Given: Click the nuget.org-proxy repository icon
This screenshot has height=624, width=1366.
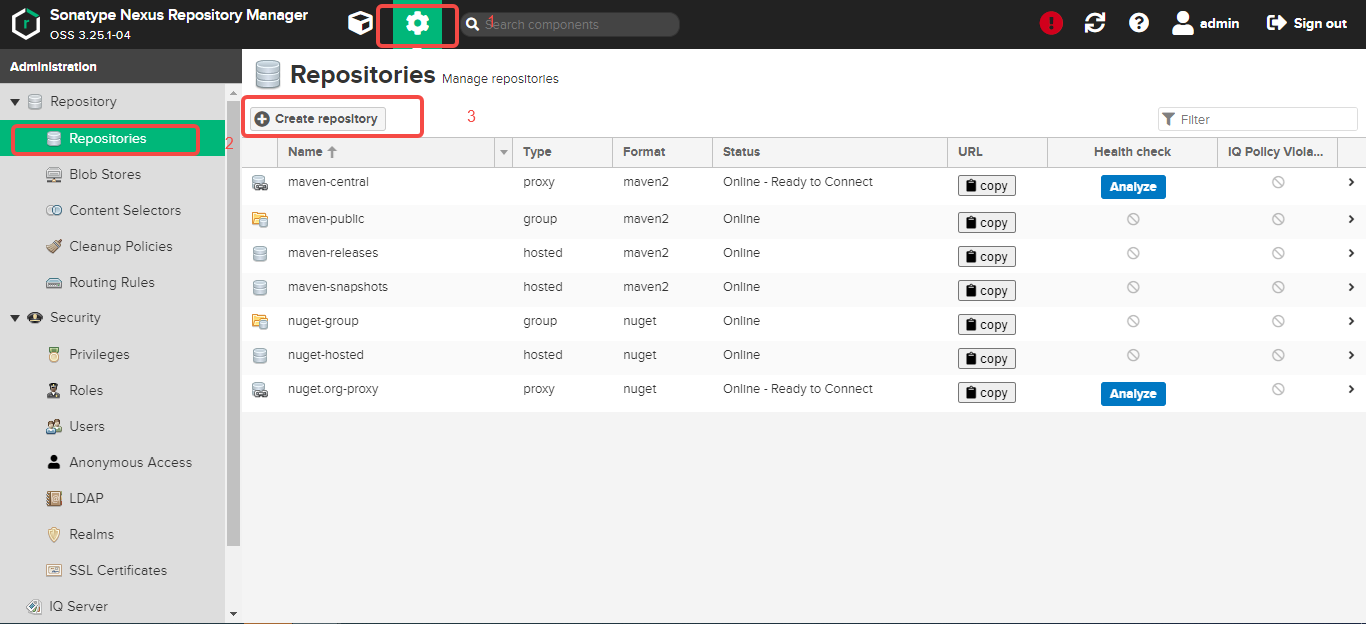Looking at the screenshot, I should coord(260,389).
